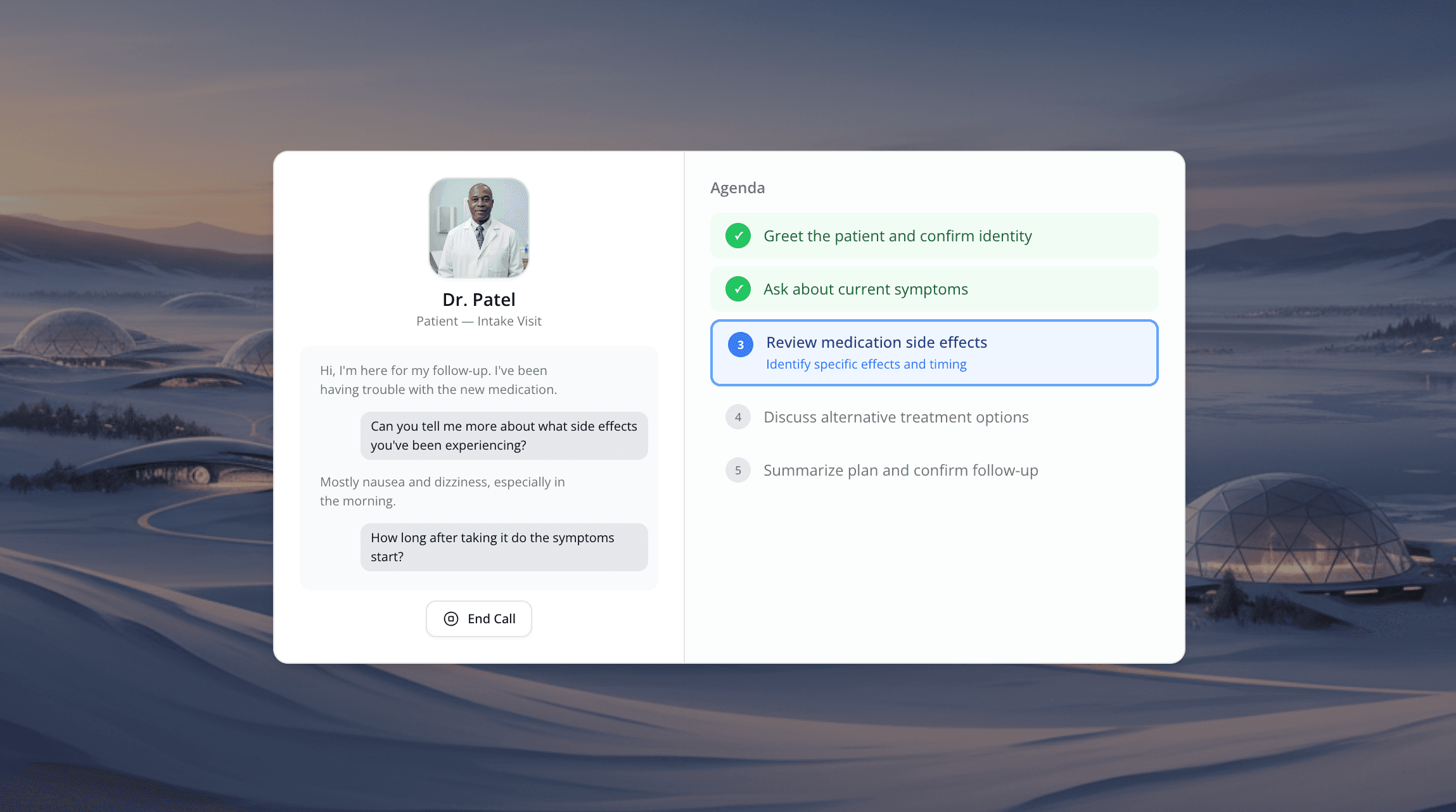This screenshot has height=812, width=1456.
Task: Click the blue step 3 number badge
Action: 740,345
